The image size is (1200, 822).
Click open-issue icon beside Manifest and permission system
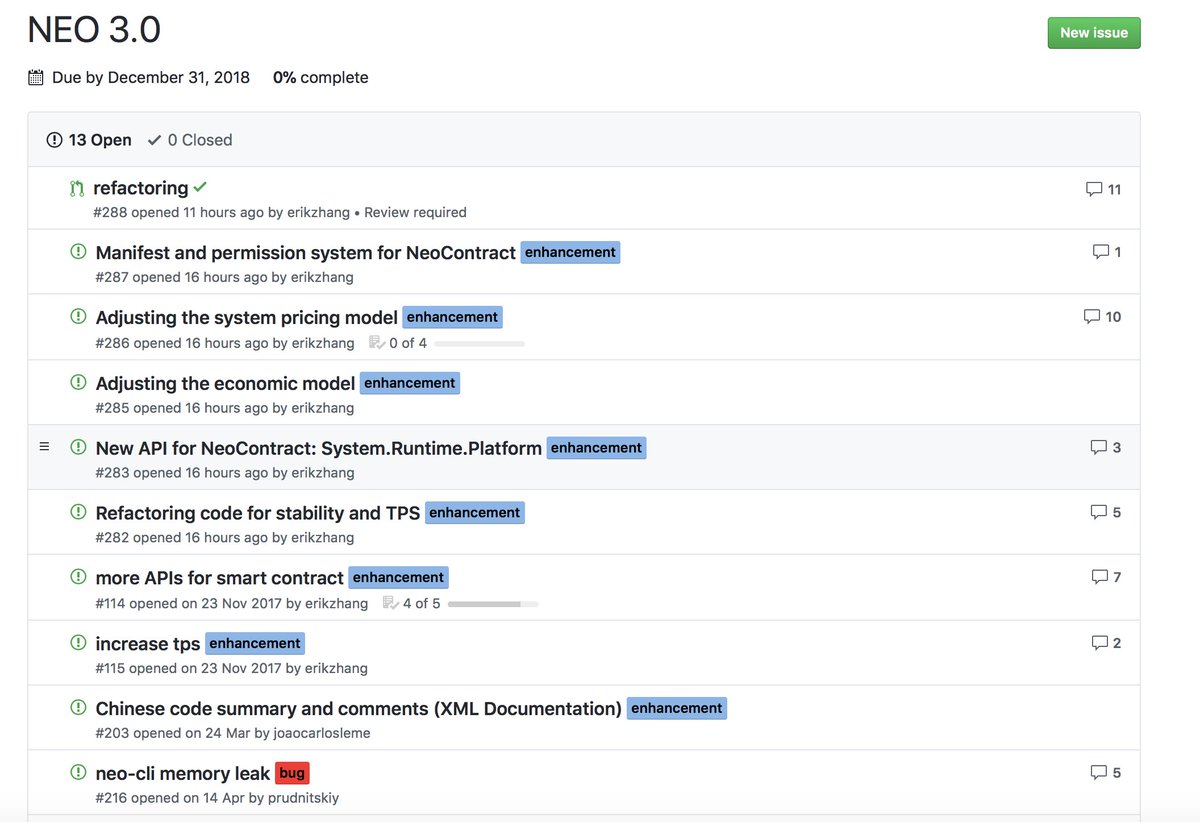pyautogui.click(x=78, y=252)
